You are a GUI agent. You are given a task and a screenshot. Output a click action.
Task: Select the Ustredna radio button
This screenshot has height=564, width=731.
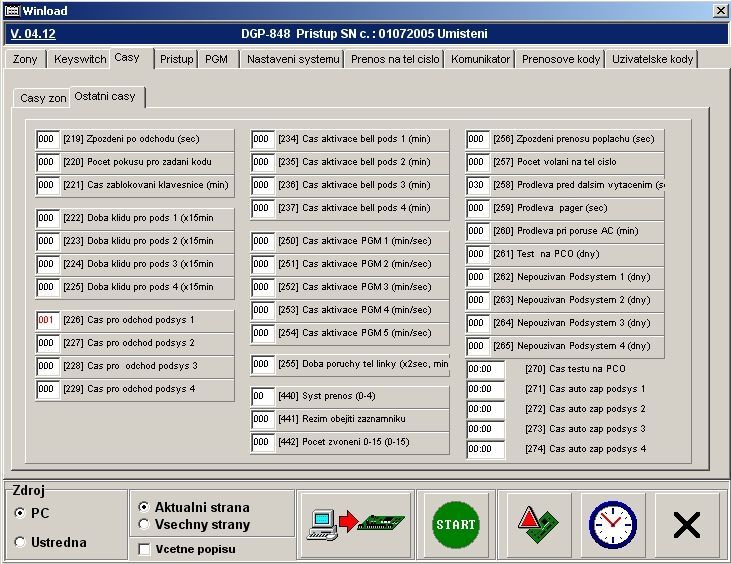point(21,542)
